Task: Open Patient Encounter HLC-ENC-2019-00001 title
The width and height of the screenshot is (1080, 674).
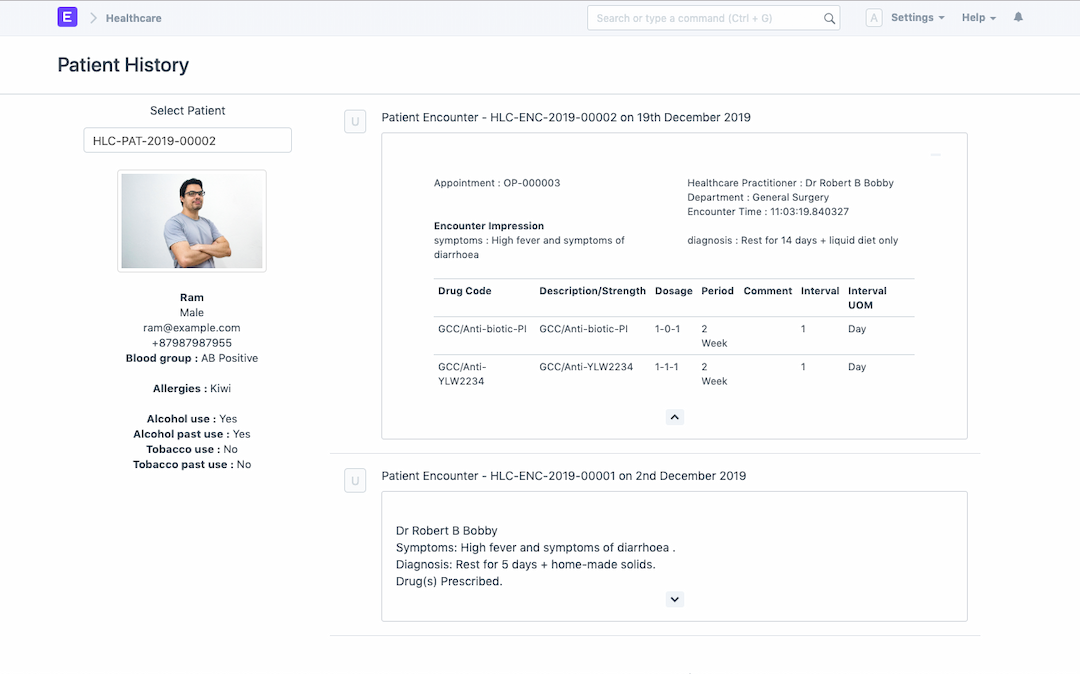Action: [x=563, y=476]
